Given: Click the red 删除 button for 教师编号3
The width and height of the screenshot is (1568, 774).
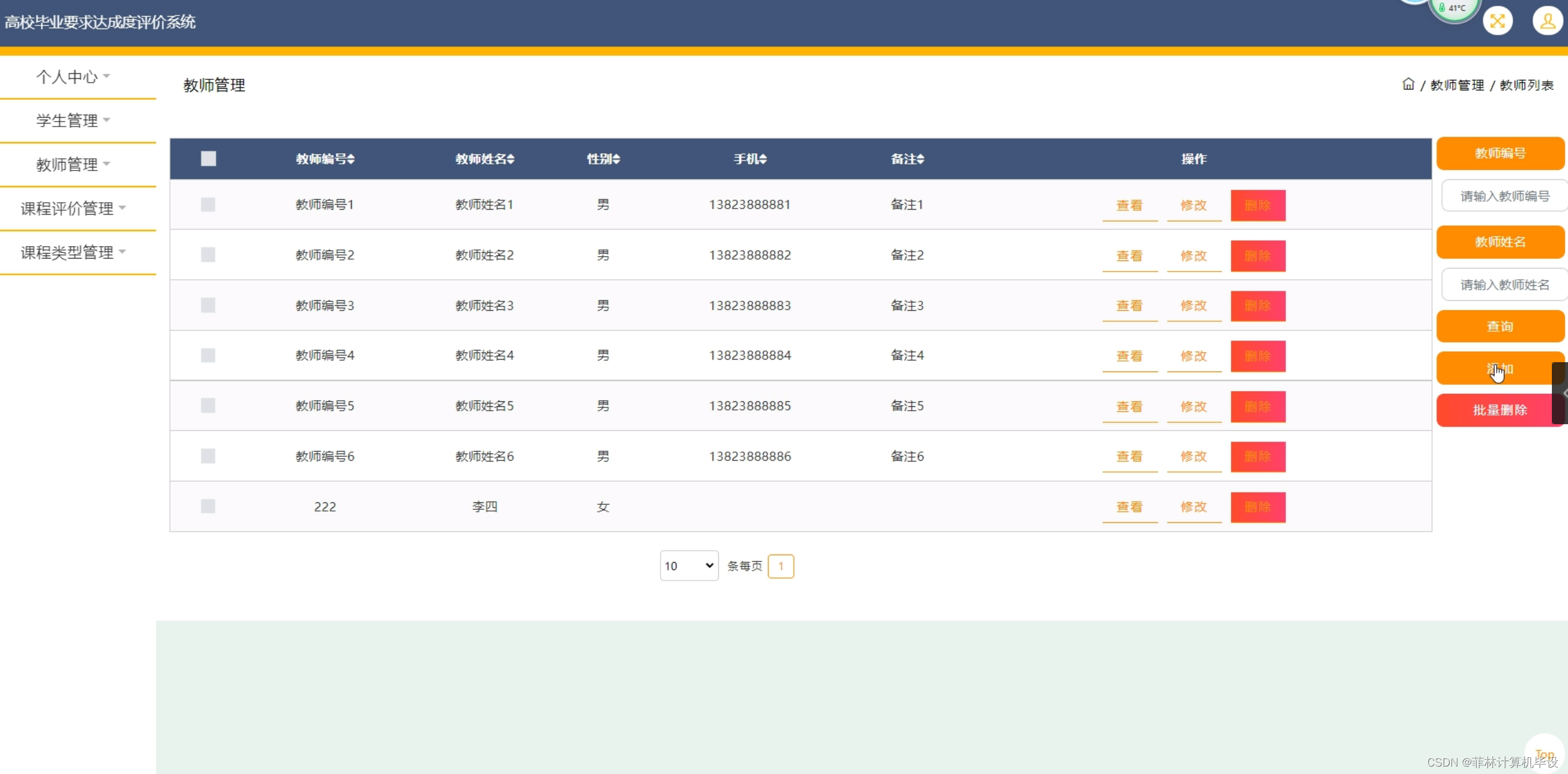Looking at the screenshot, I should click(x=1257, y=306).
